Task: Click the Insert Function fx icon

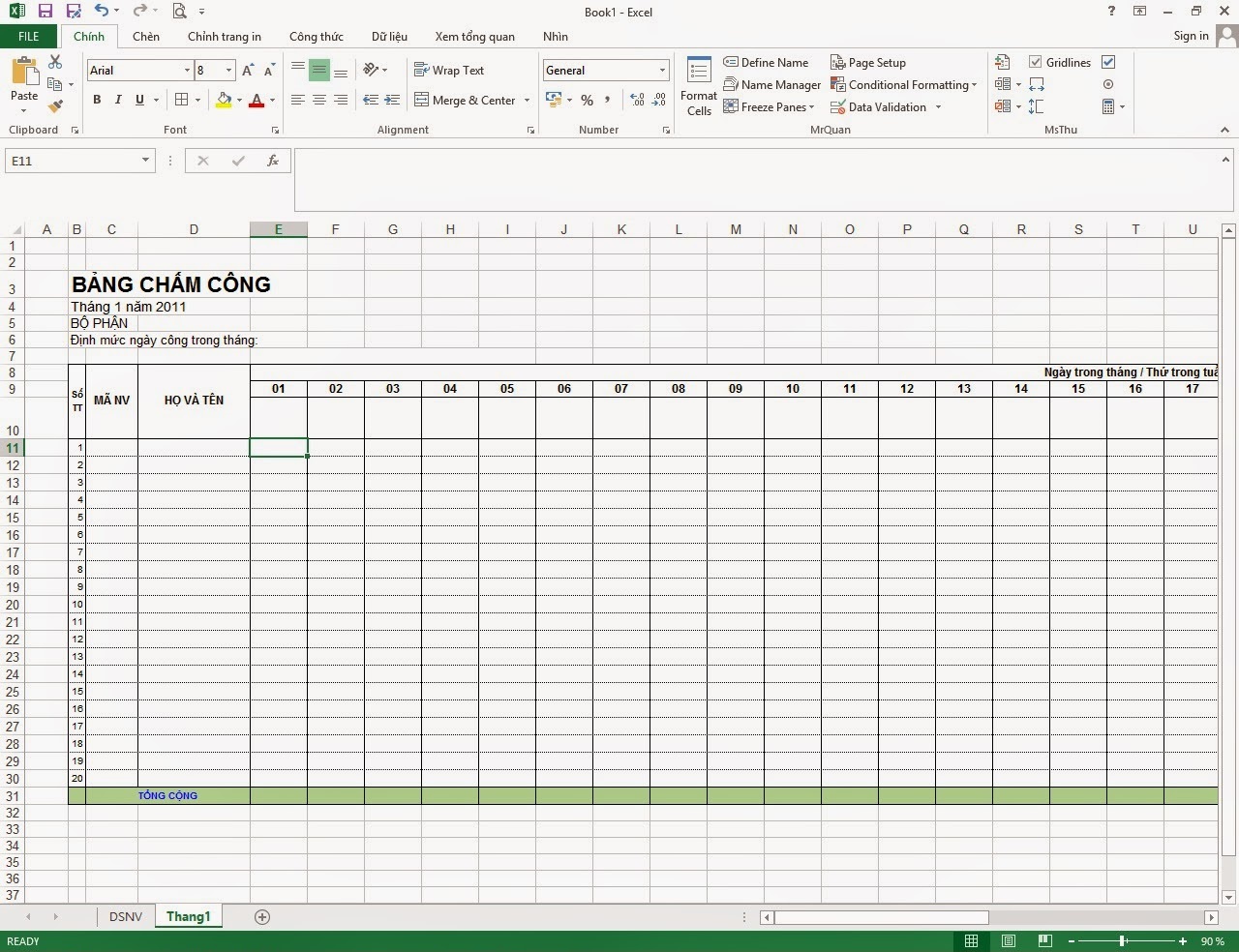Action: (273, 161)
